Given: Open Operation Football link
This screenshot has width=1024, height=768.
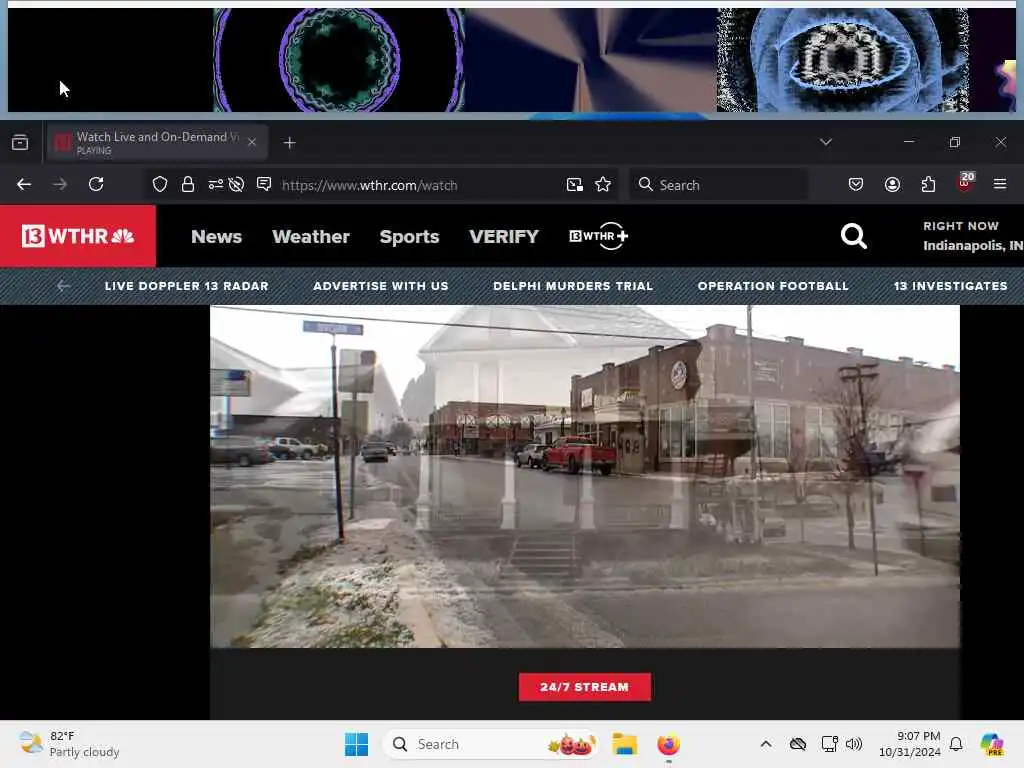Looking at the screenshot, I should (x=773, y=286).
